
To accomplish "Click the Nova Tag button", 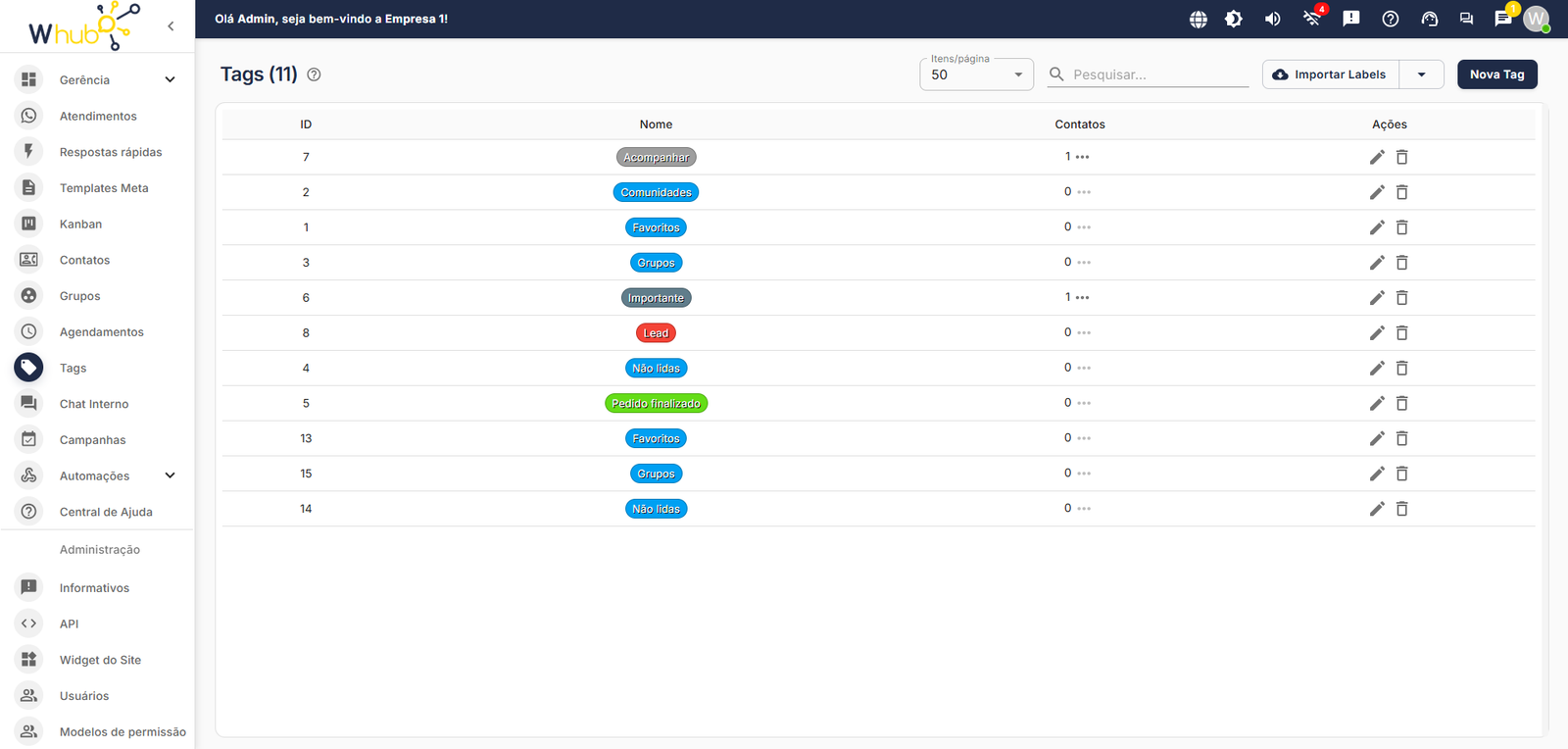I will (1496, 75).
